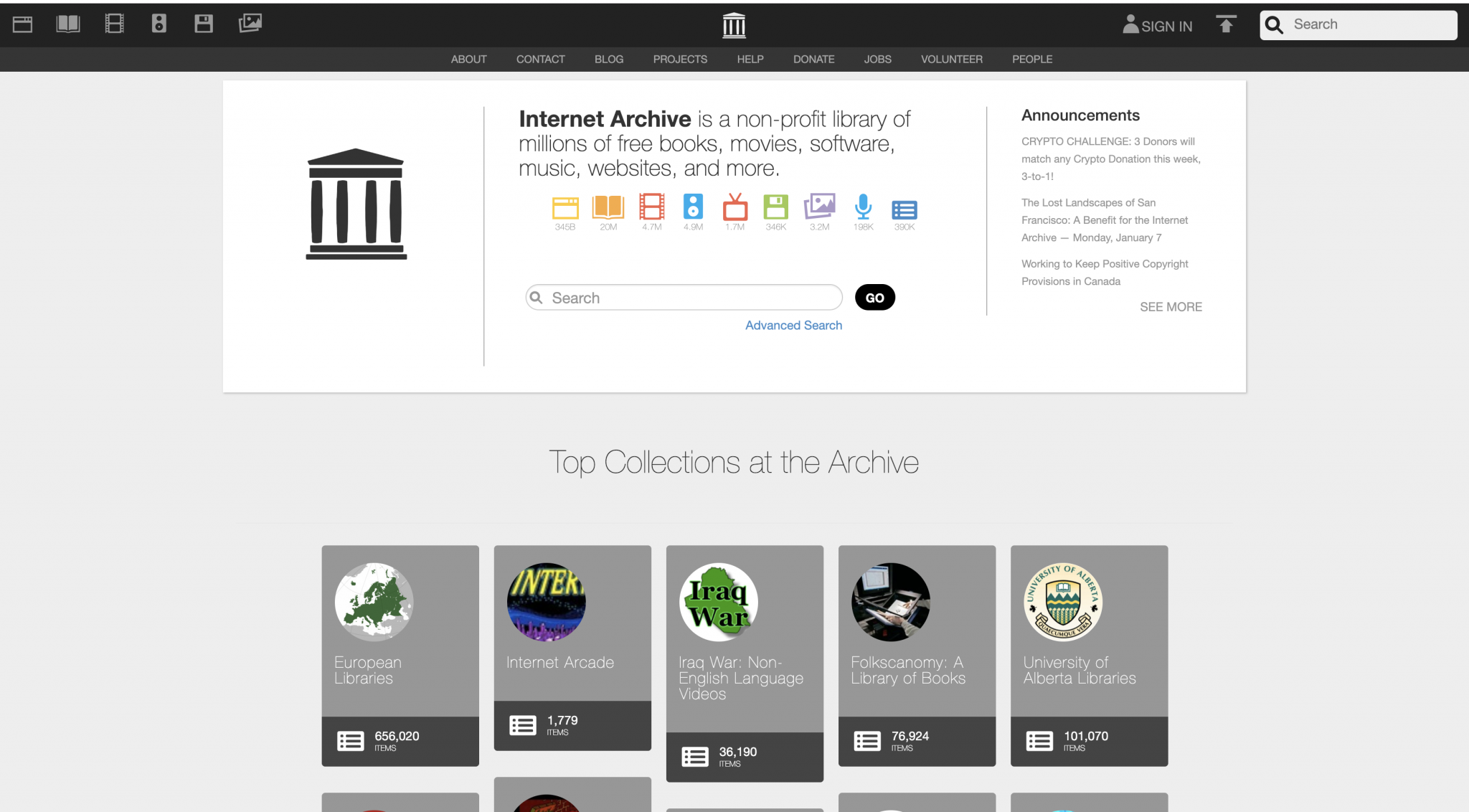Click the yellow Web icon labeled 345B
Image resolution: width=1469 pixels, height=812 pixels.
click(565, 207)
